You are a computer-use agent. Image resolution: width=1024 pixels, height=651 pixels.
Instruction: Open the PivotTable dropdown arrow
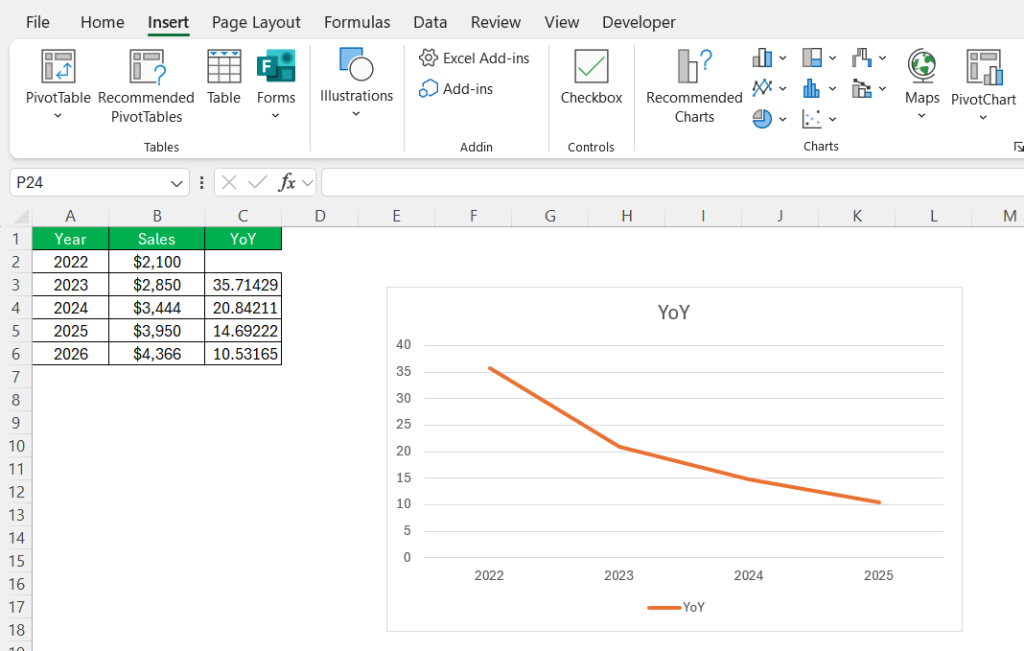tap(57, 113)
